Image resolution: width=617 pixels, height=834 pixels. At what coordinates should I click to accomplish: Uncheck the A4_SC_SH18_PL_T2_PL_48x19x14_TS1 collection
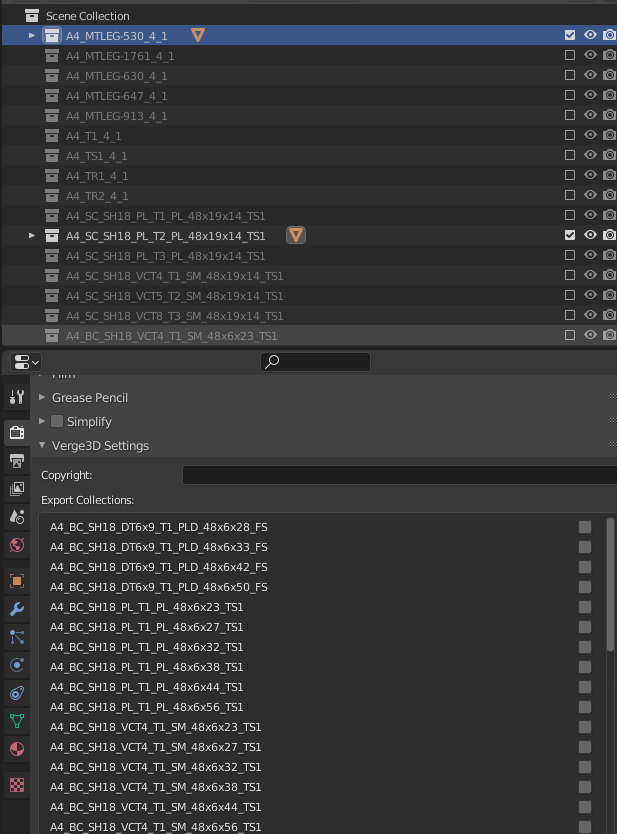click(x=570, y=235)
